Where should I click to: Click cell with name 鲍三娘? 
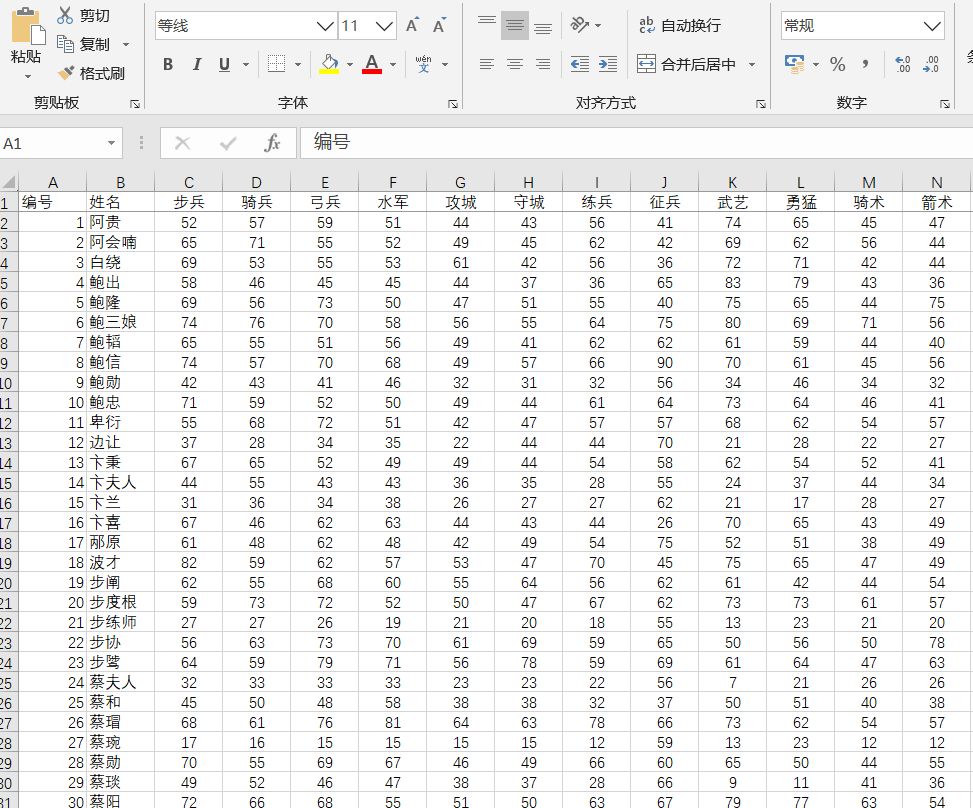(x=120, y=323)
